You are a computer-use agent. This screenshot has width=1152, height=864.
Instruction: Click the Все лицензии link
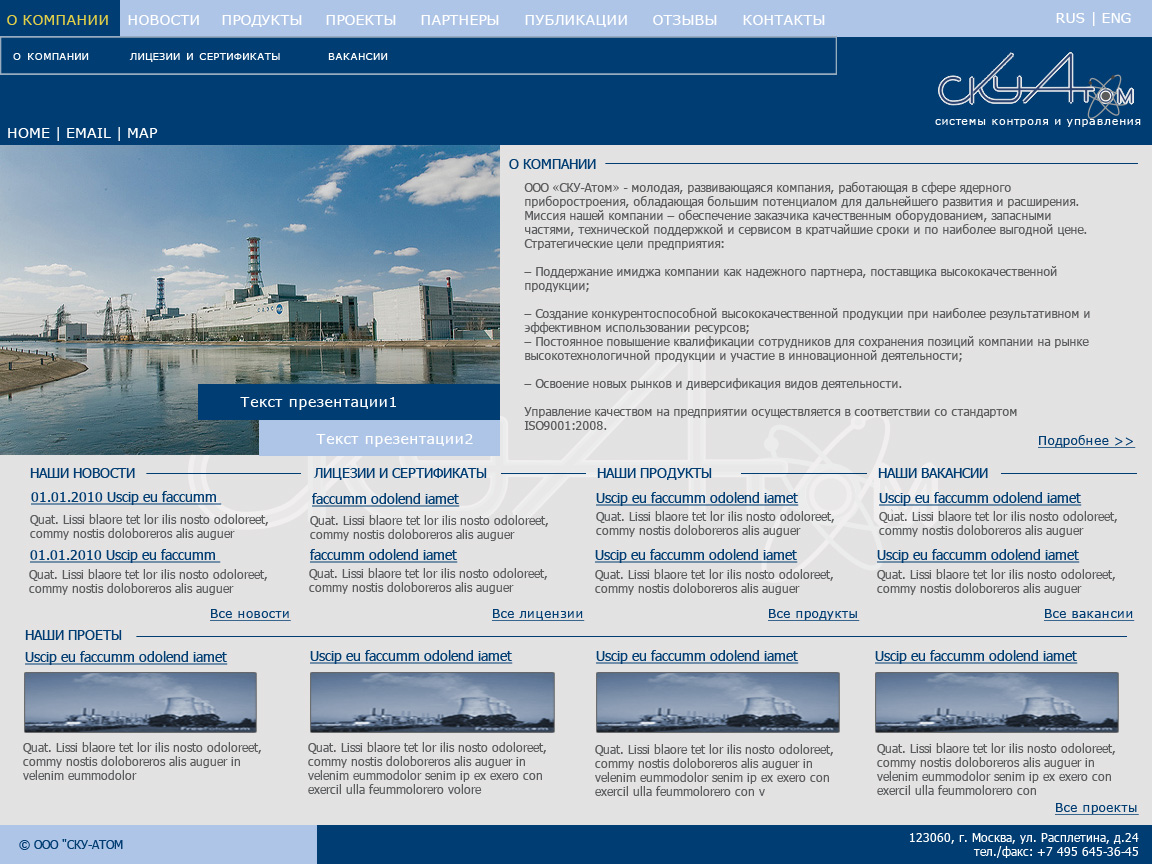[x=538, y=613]
